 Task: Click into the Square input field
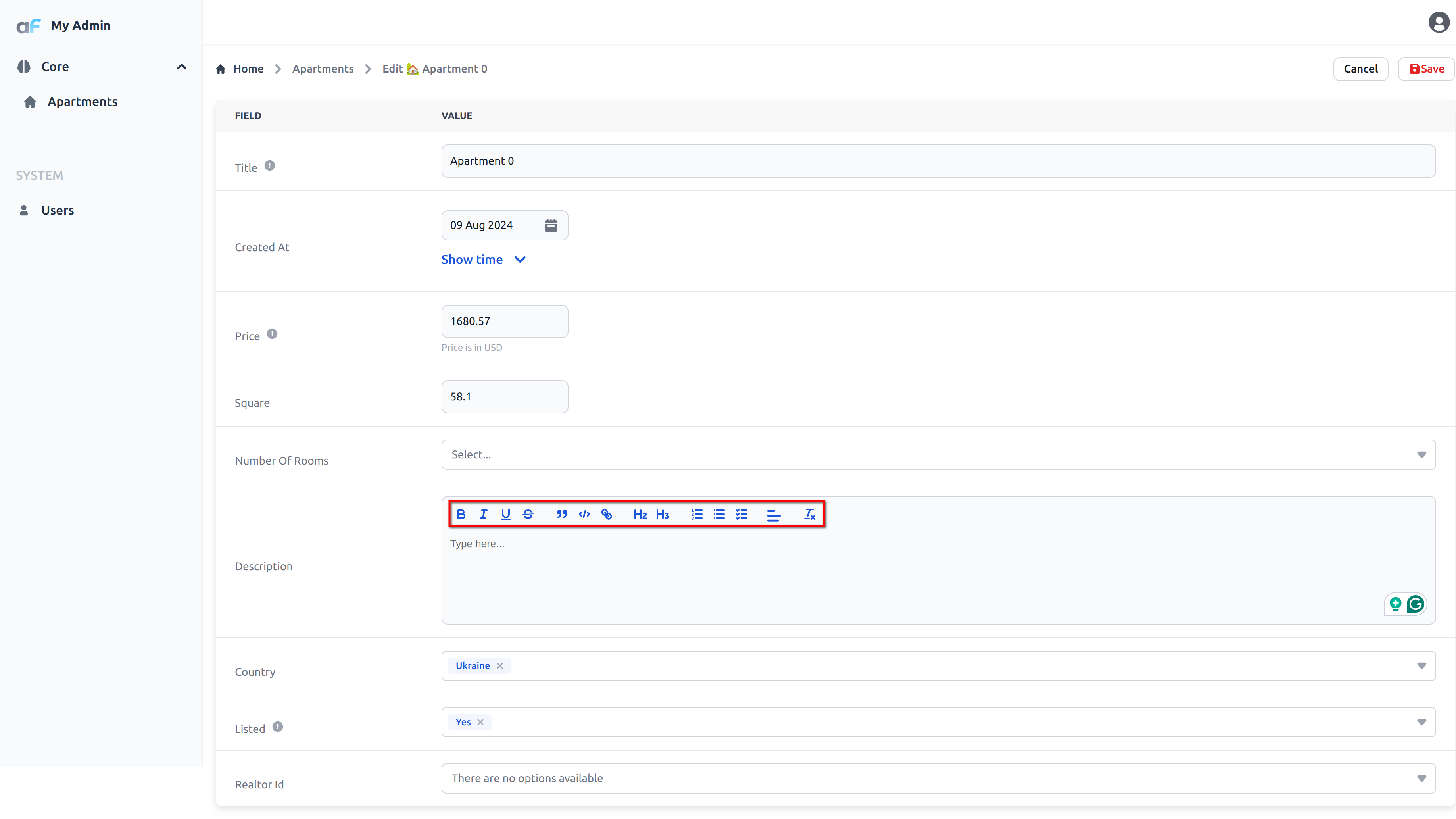click(505, 397)
